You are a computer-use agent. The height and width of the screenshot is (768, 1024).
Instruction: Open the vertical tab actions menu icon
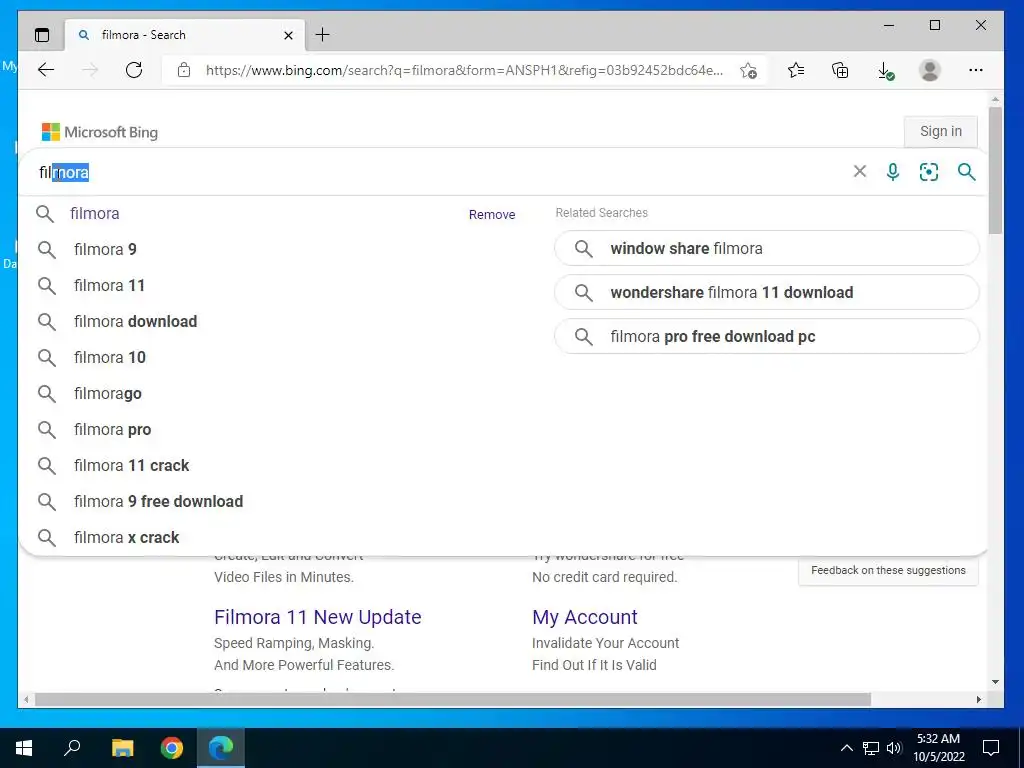42,35
